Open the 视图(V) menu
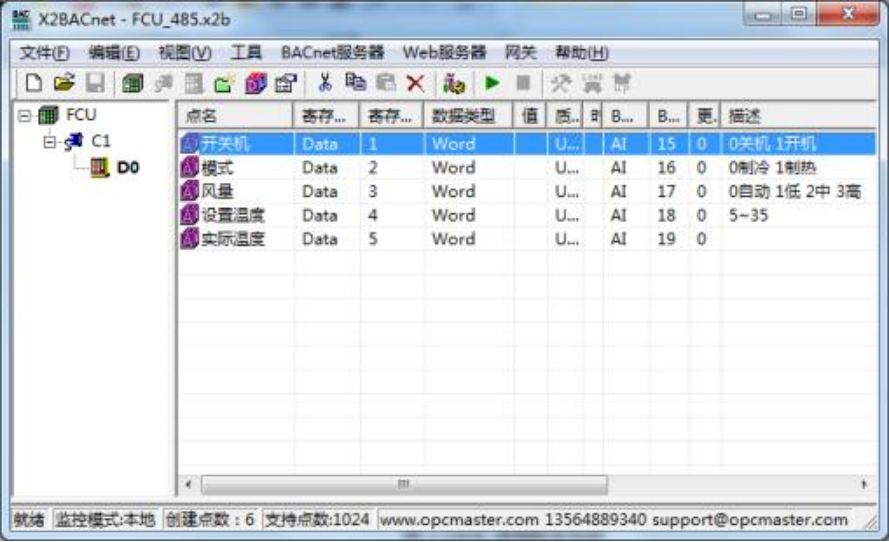 point(185,53)
